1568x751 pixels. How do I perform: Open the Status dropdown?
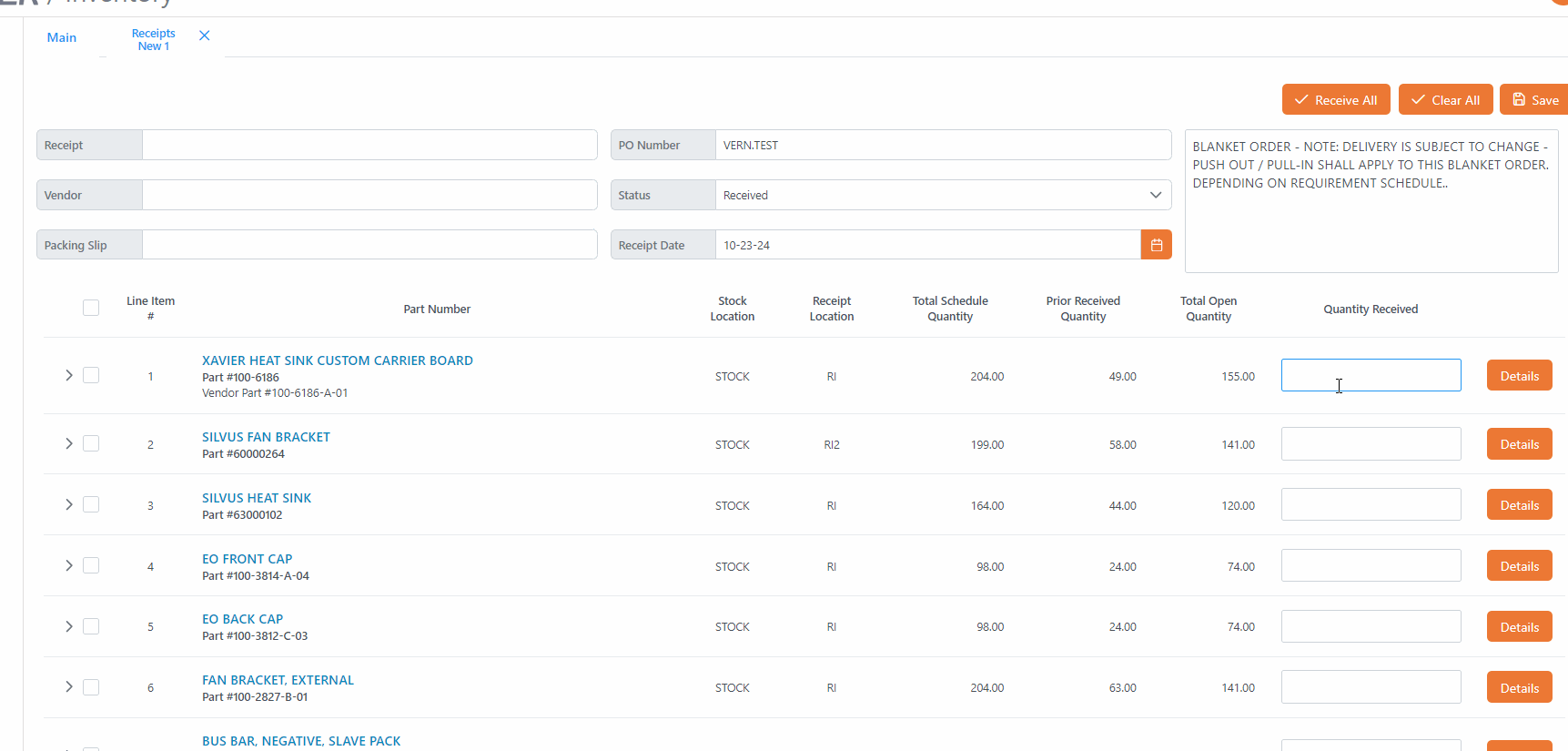(x=943, y=195)
